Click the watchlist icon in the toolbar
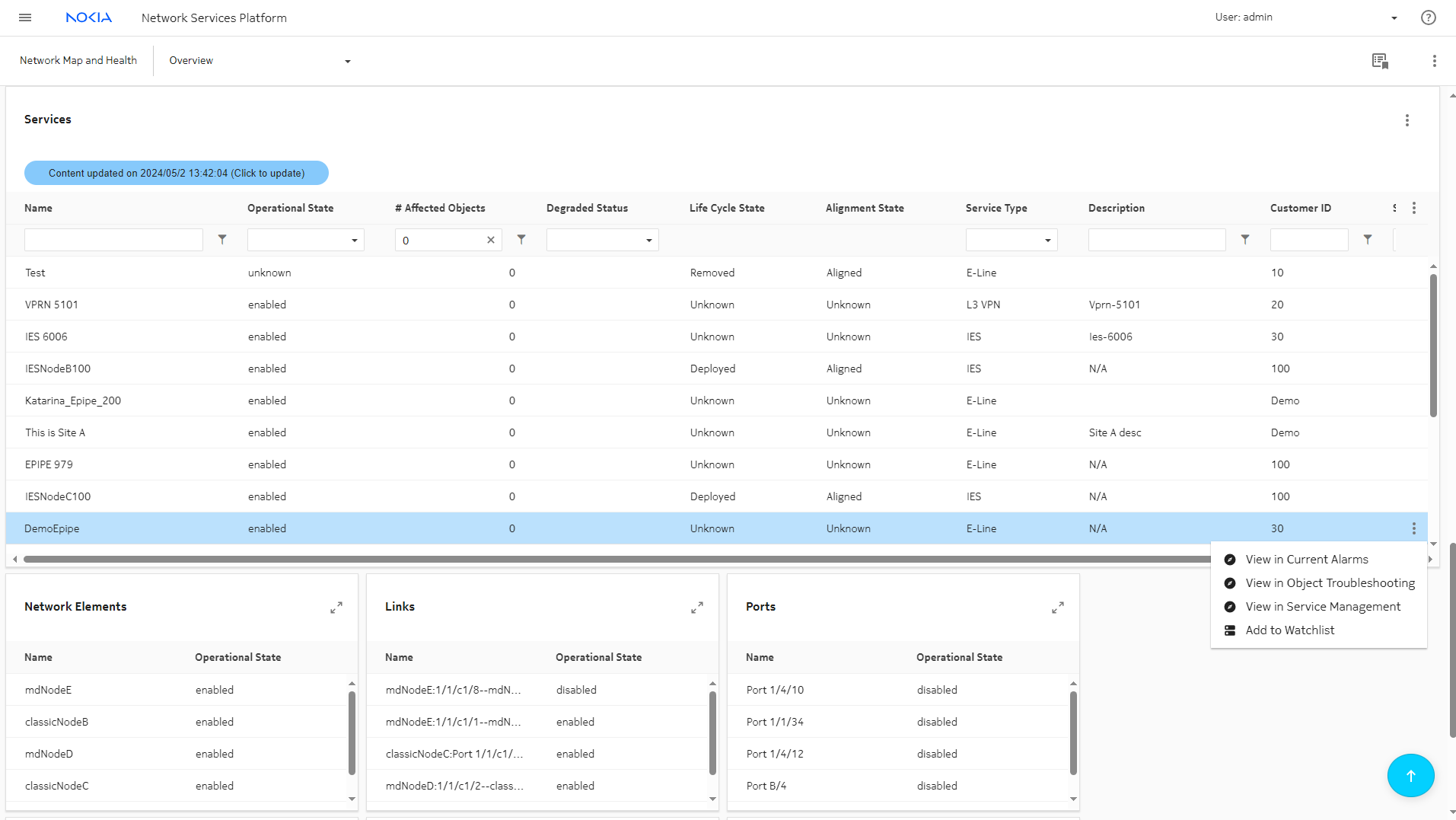Image resolution: width=1456 pixels, height=820 pixels. point(1380,61)
